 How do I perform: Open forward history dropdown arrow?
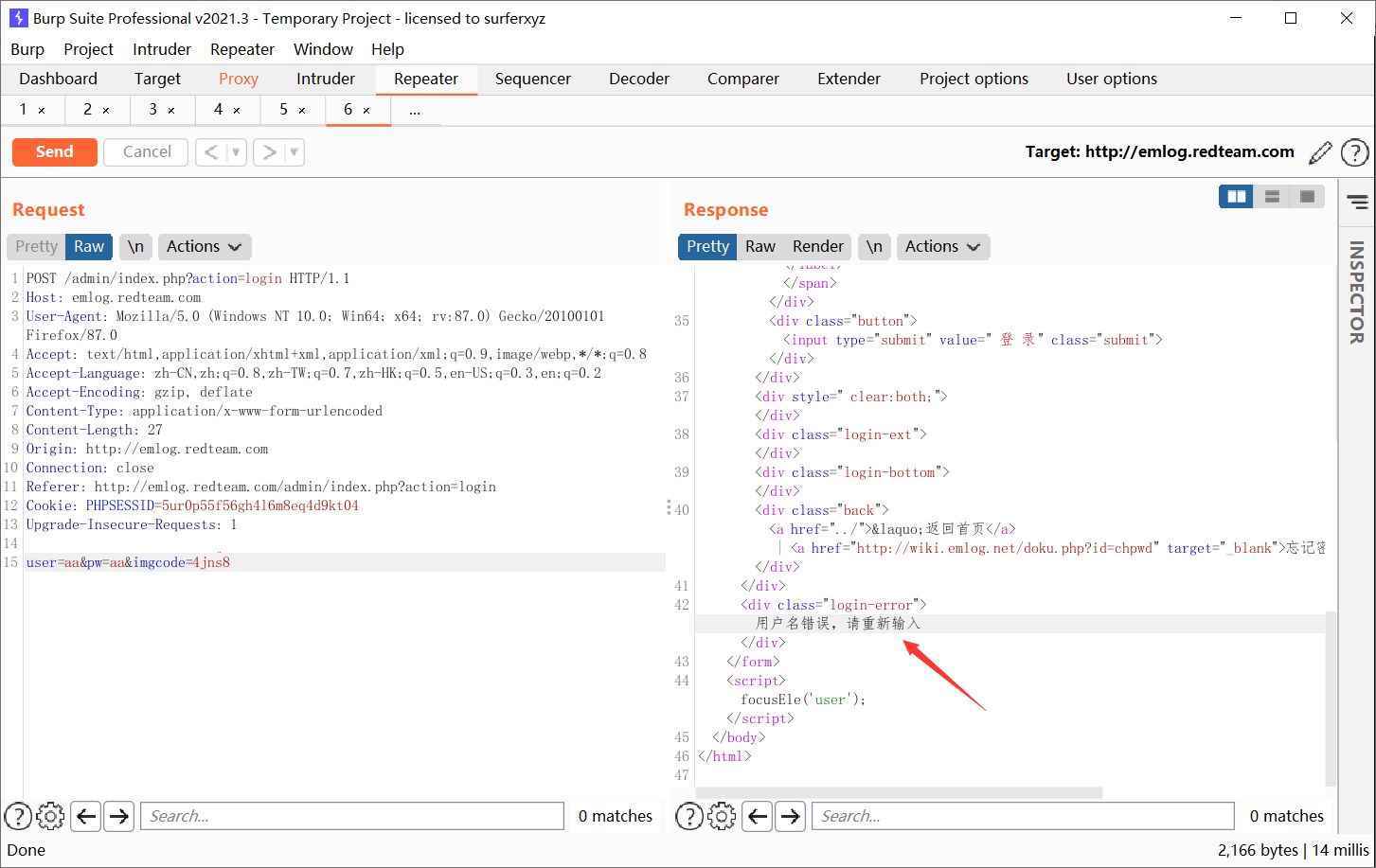(295, 152)
